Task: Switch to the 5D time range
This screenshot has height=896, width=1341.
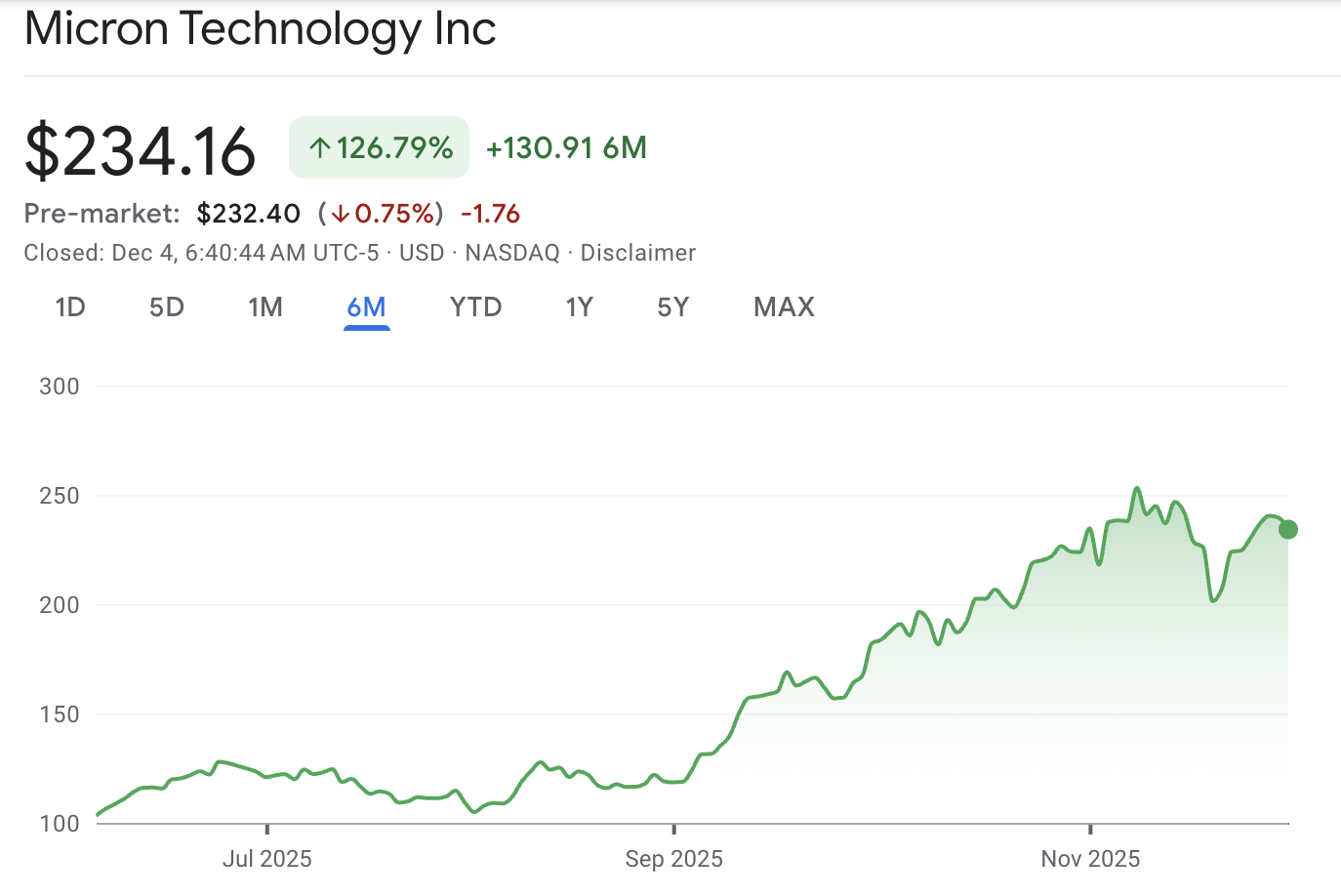Action: point(166,306)
